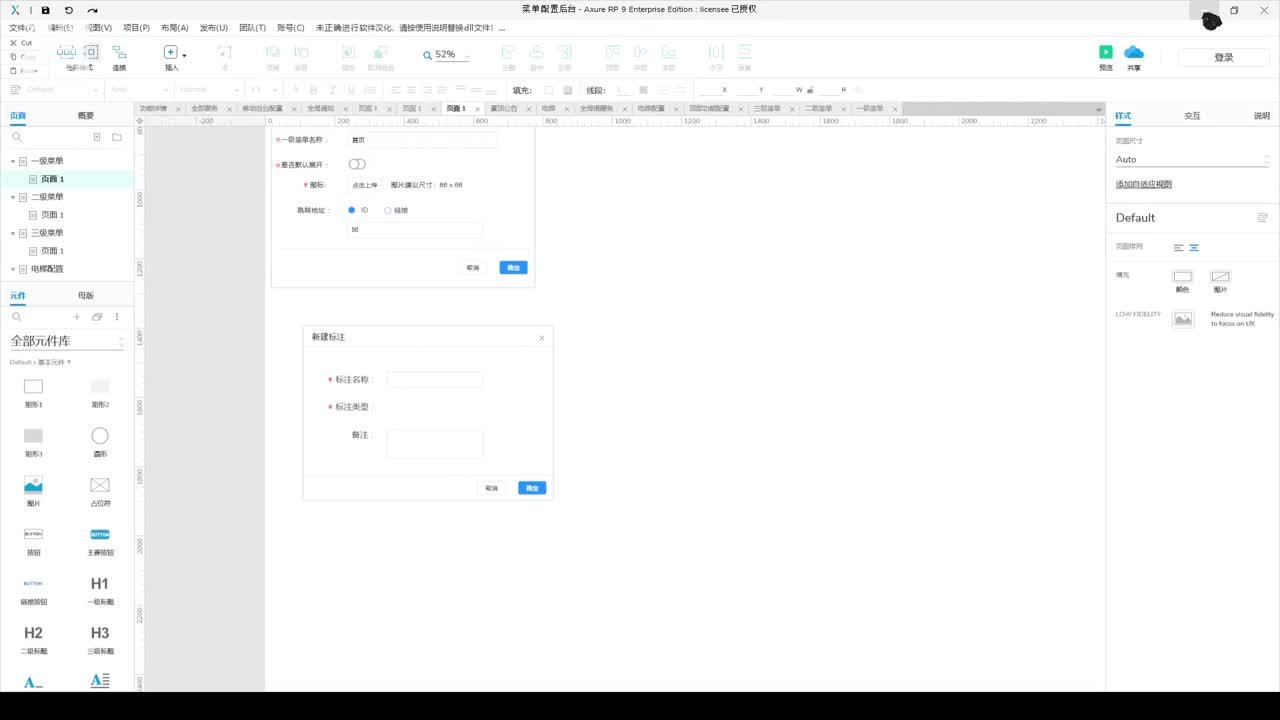This screenshot has width=1280, height=720.
Task: Select the ID radio button for 跳转地址
Action: pyautogui.click(x=352, y=210)
